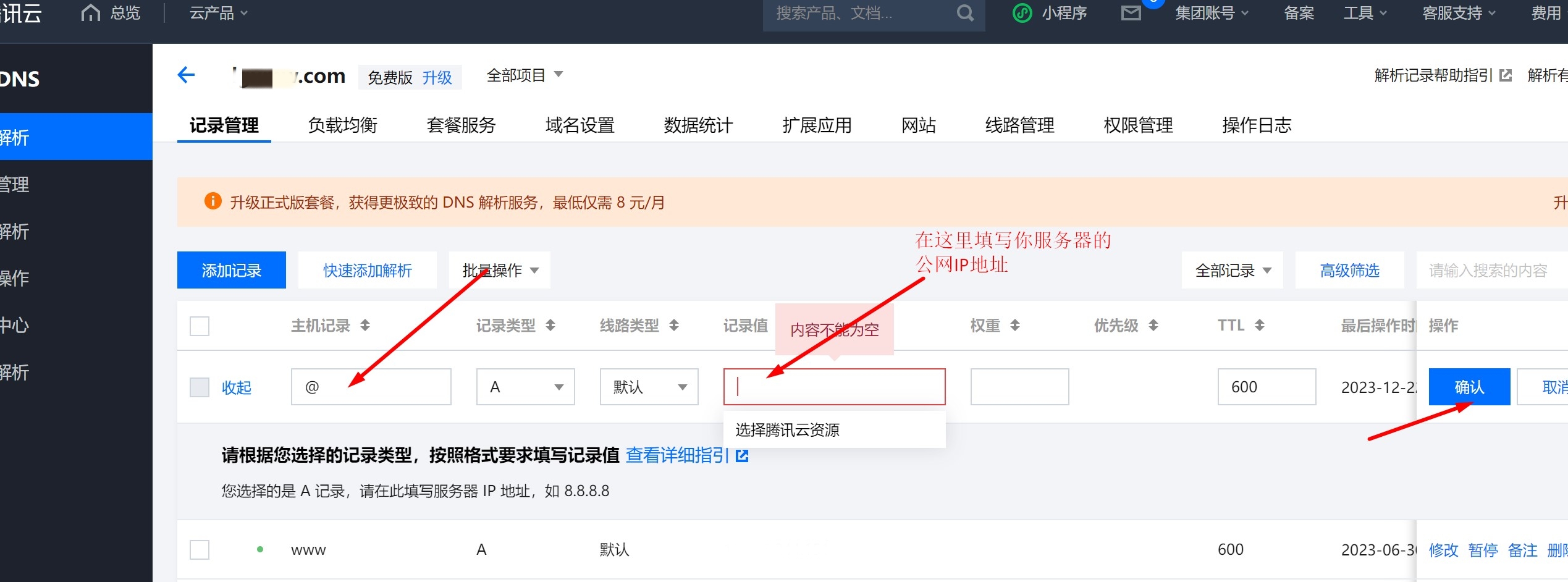Click the search magnifier icon
This screenshot has height=582, width=1568.
click(965, 13)
